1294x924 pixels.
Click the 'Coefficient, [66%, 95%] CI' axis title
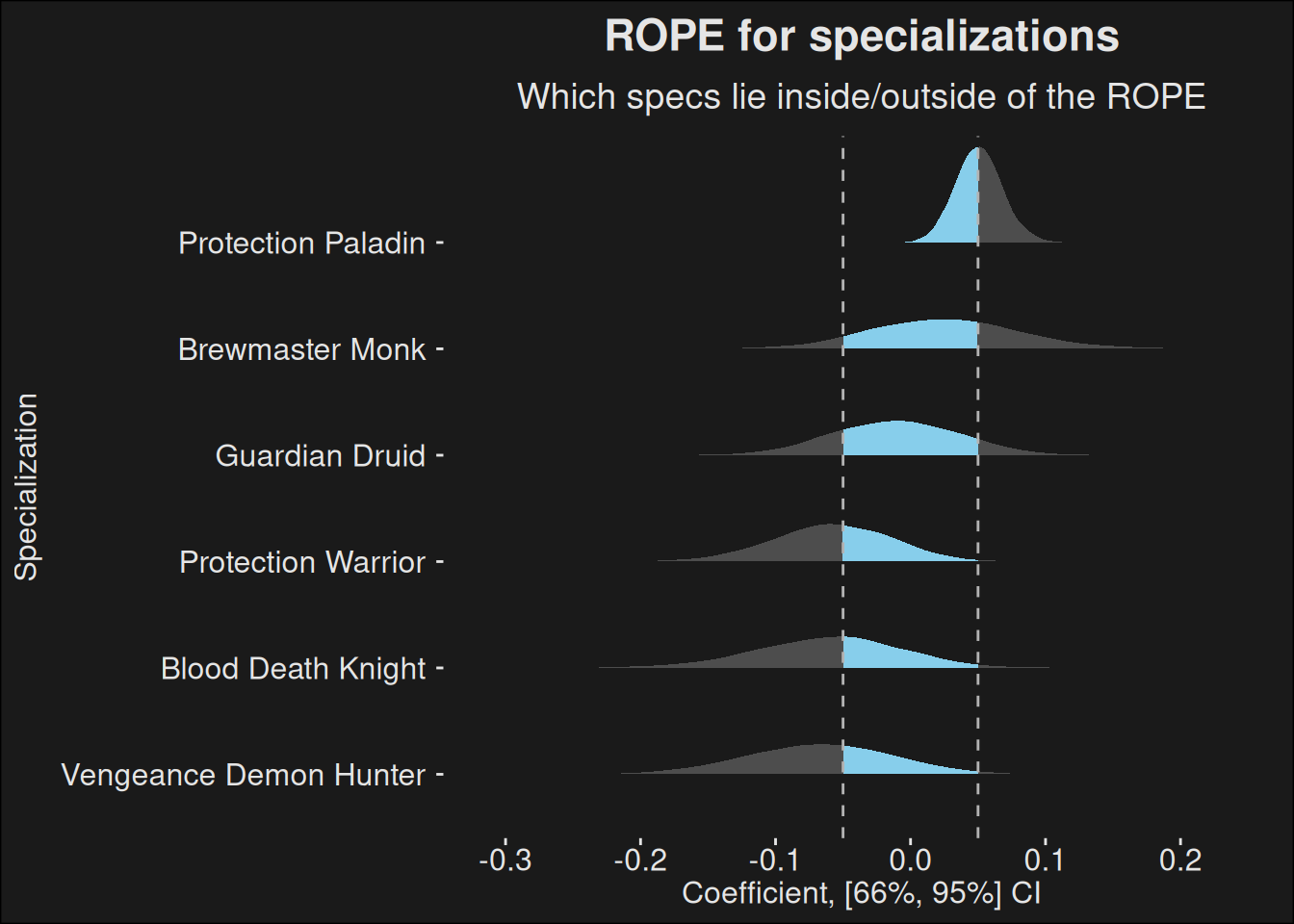(x=861, y=893)
